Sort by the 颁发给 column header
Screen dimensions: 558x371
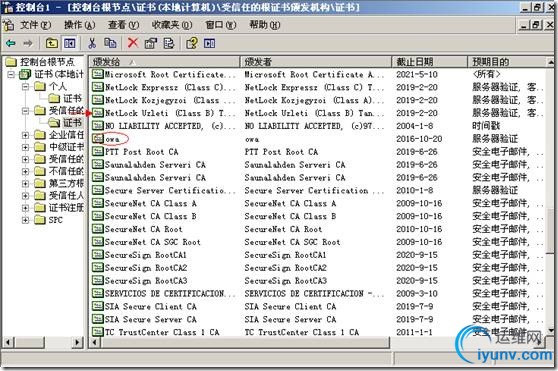pos(164,62)
